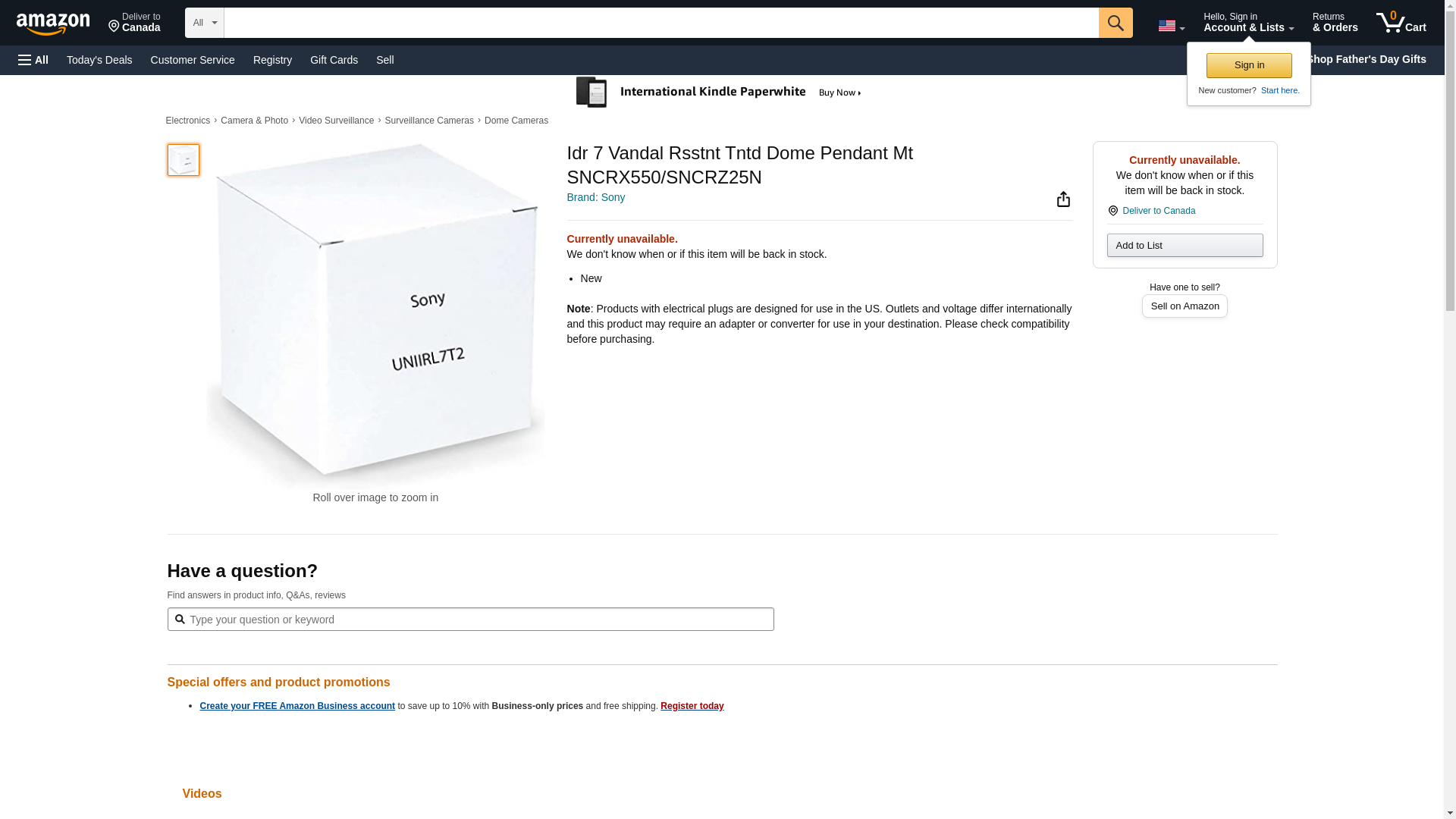Image resolution: width=1456 pixels, height=819 pixels.
Task: Click the US flag language selector
Action: click(1170, 26)
